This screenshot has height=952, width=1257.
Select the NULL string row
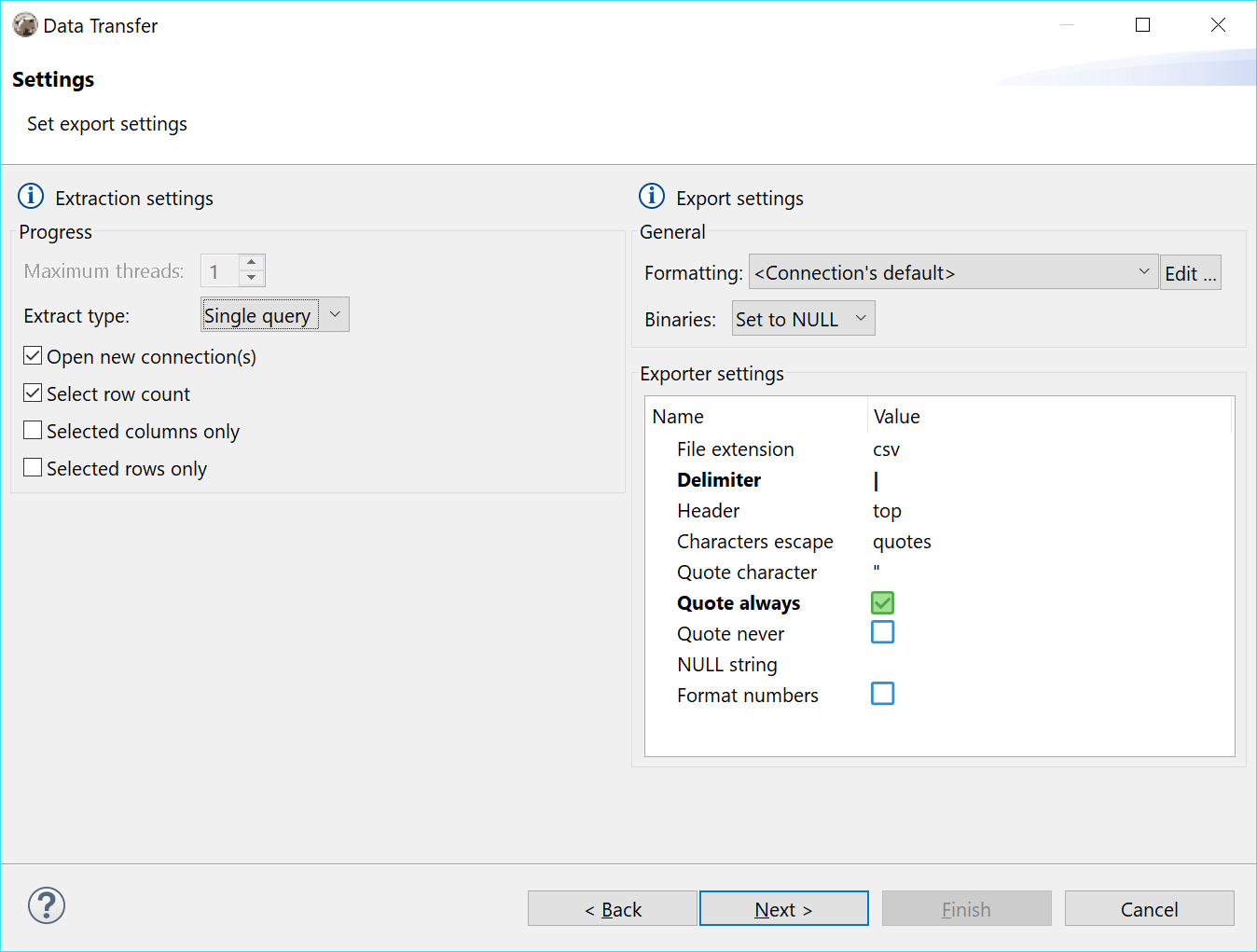939,665
